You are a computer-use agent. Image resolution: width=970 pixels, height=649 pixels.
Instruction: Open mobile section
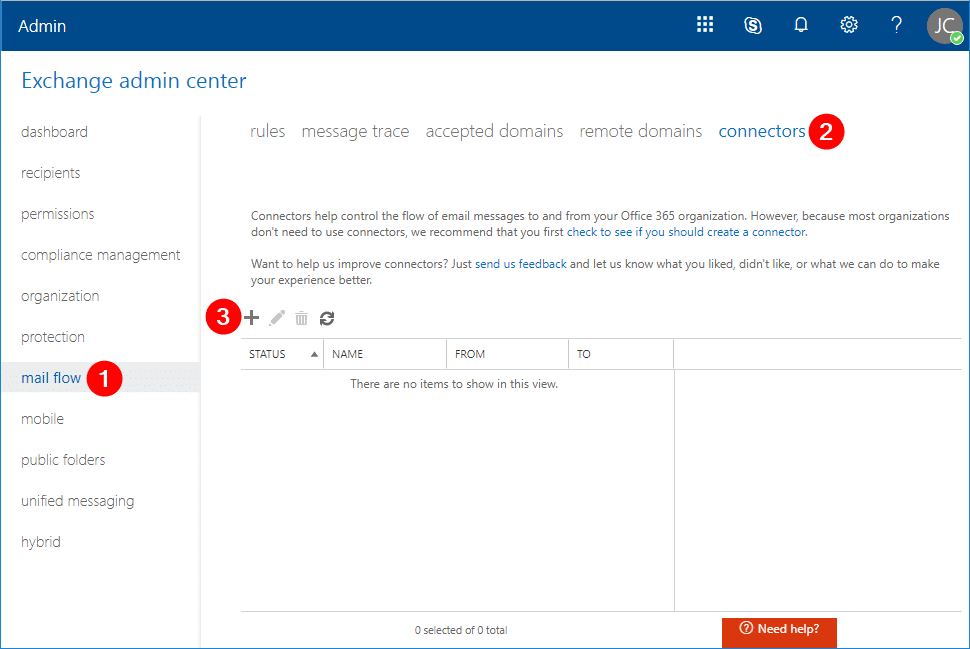[x=42, y=419]
